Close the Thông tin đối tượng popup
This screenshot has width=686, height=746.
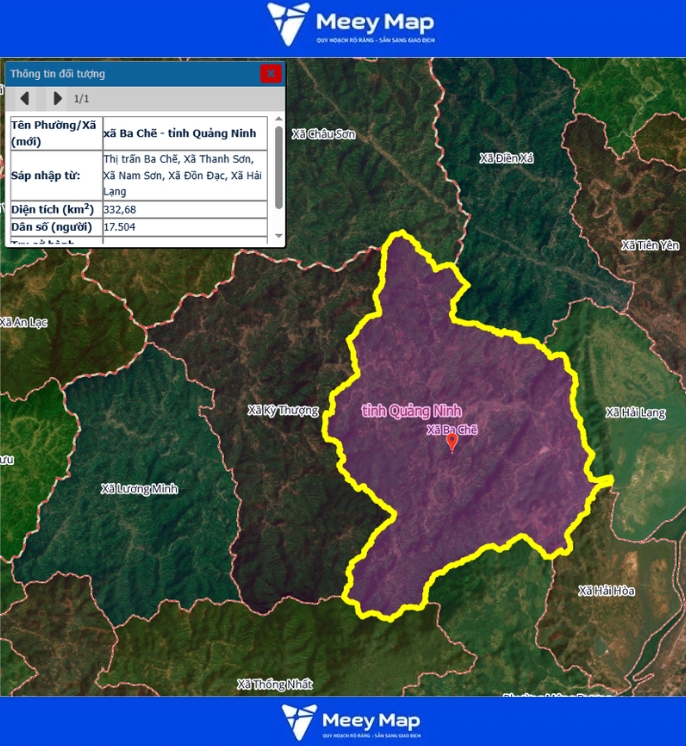point(270,73)
